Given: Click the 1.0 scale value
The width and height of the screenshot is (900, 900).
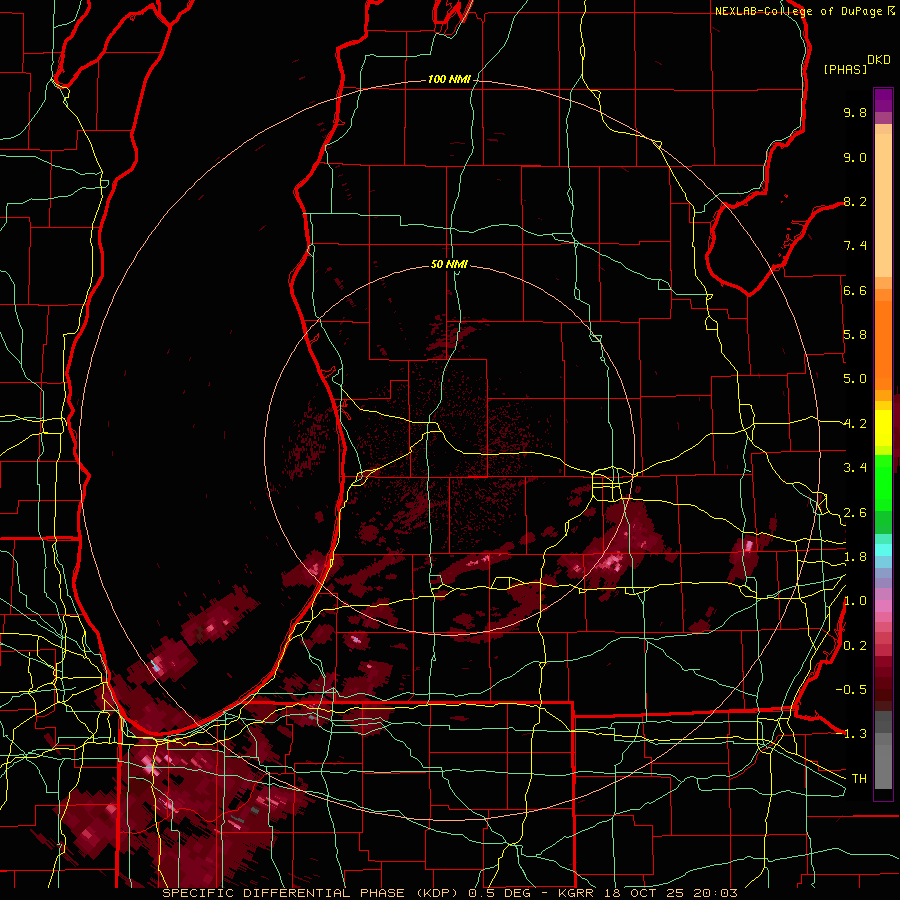Looking at the screenshot, I should click(x=855, y=601).
